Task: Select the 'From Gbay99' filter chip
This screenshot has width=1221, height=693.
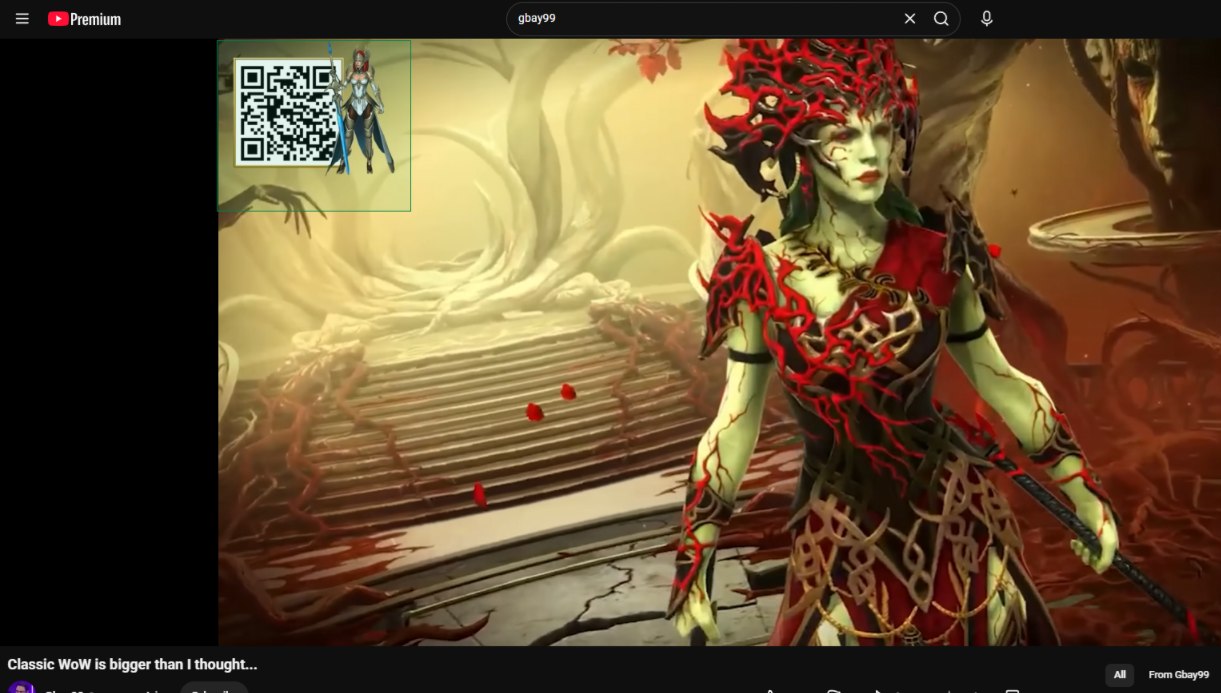Action: pos(1178,675)
